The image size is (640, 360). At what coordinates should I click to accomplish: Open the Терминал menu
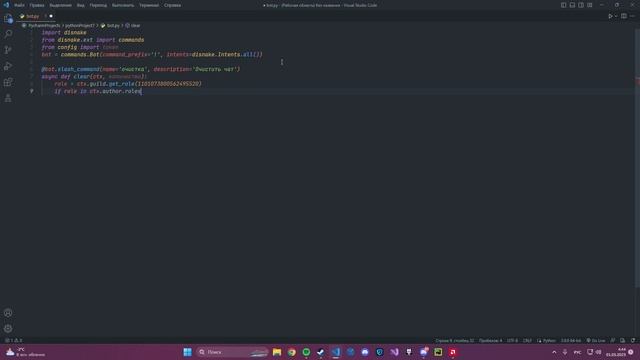pyautogui.click(x=149, y=5)
